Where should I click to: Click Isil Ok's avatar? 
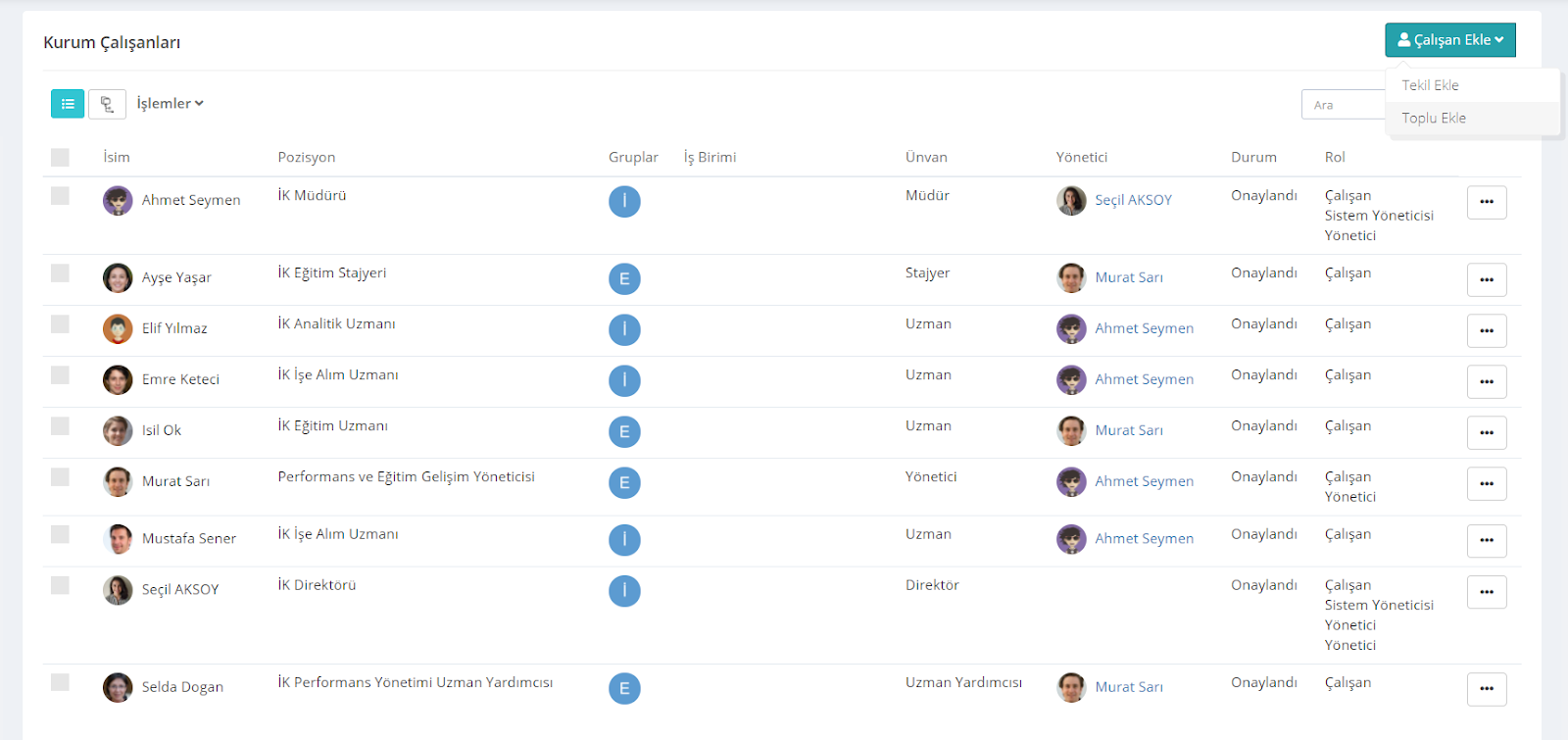point(118,431)
